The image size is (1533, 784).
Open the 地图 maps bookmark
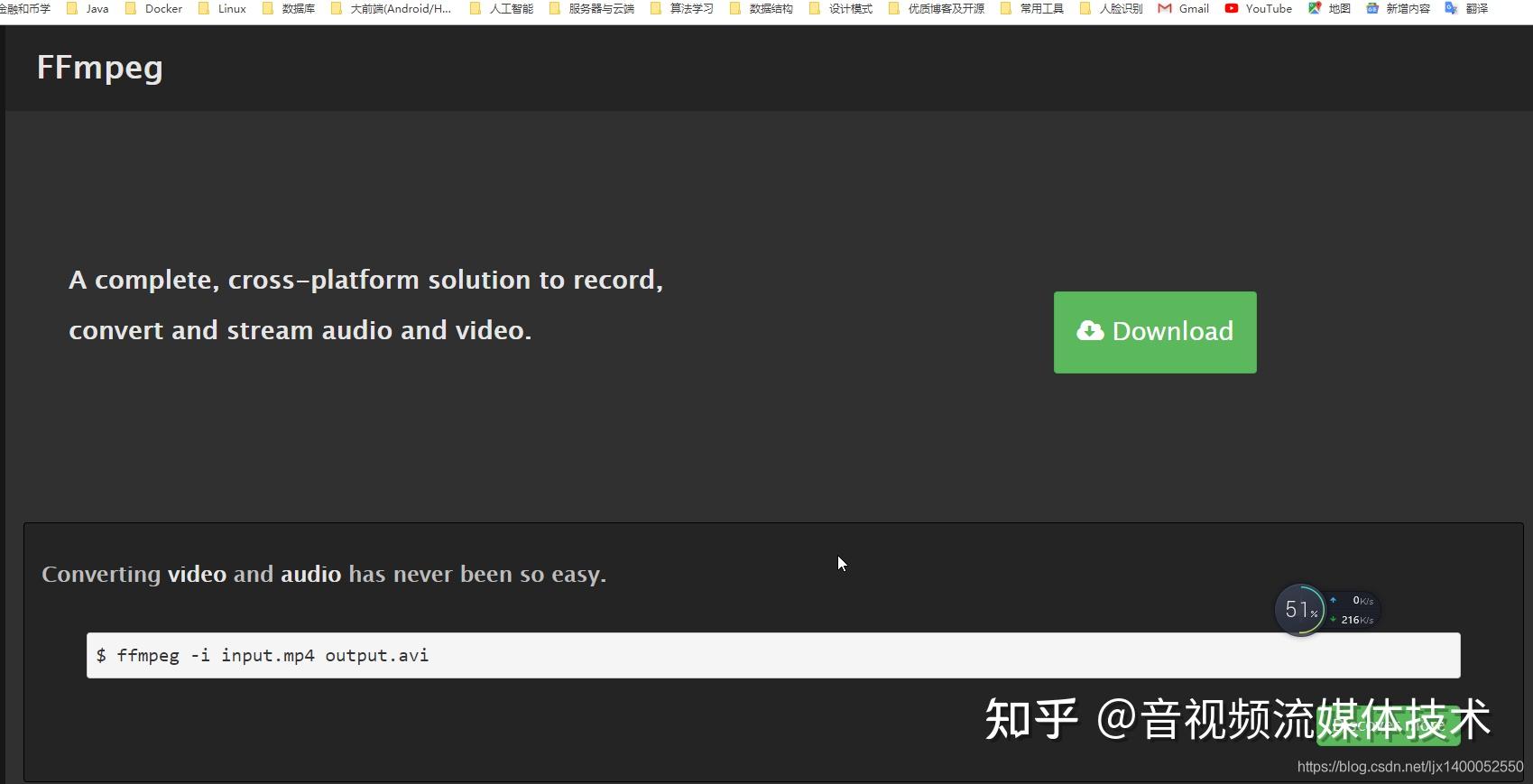(1329, 8)
